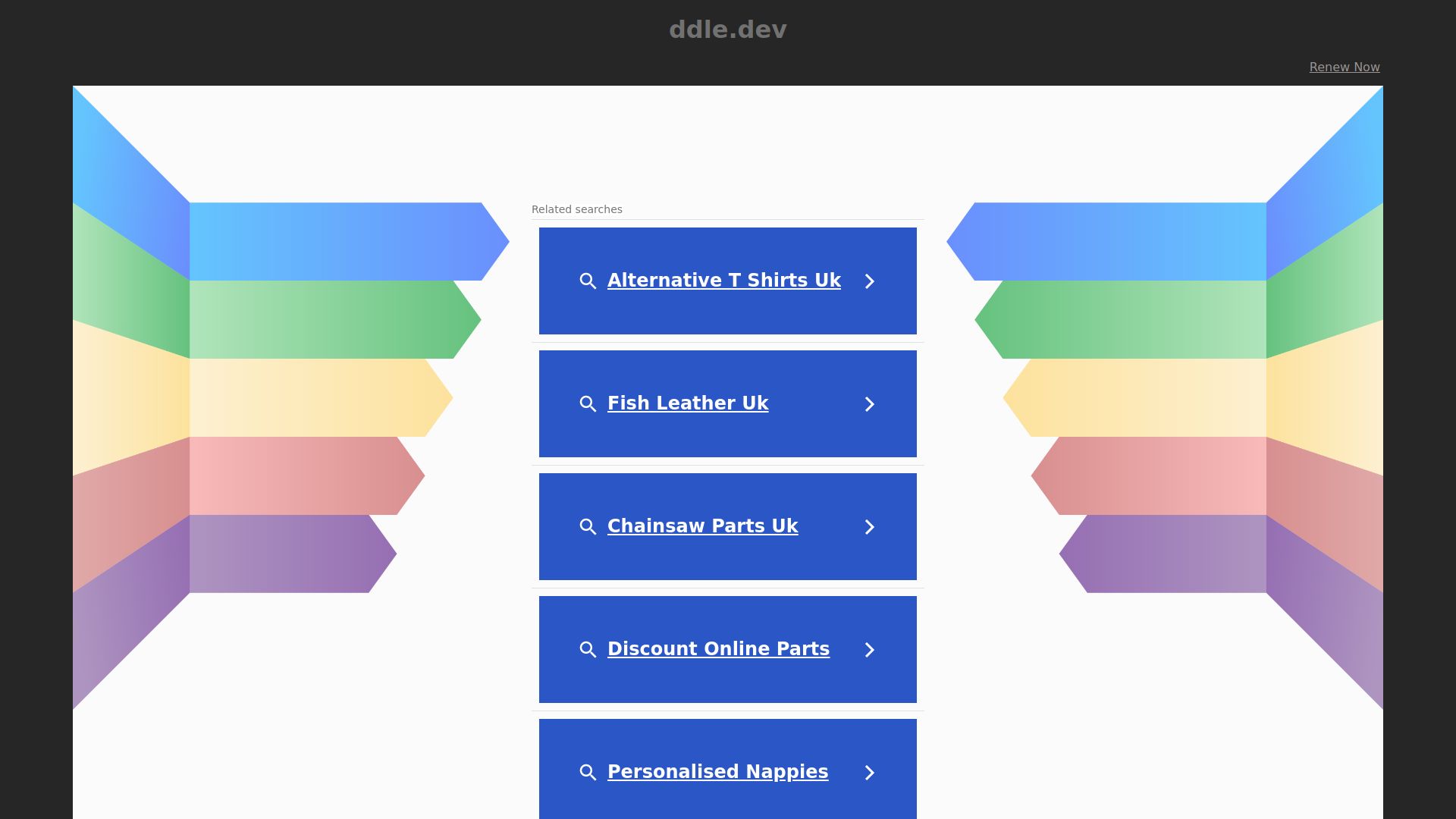
Task: Click the right arrow on Fish Leather Uk
Action: (x=870, y=404)
